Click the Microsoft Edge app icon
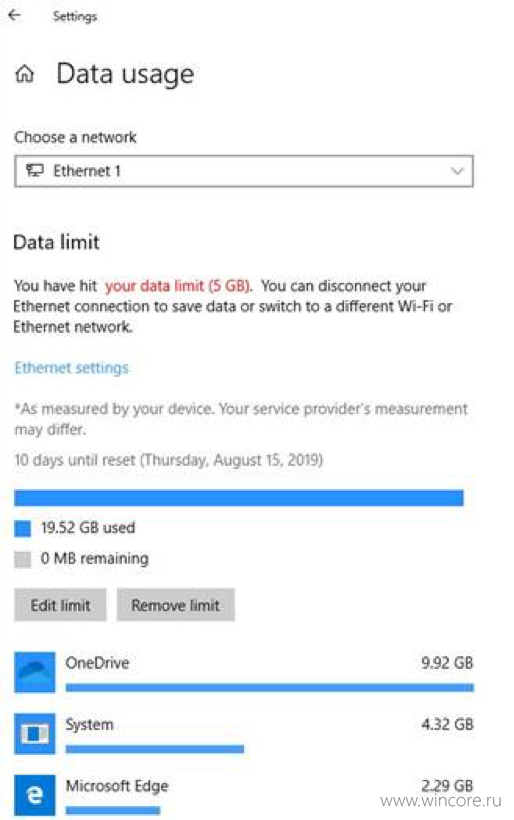This screenshot has height=820, width=514. click(35, 795)
